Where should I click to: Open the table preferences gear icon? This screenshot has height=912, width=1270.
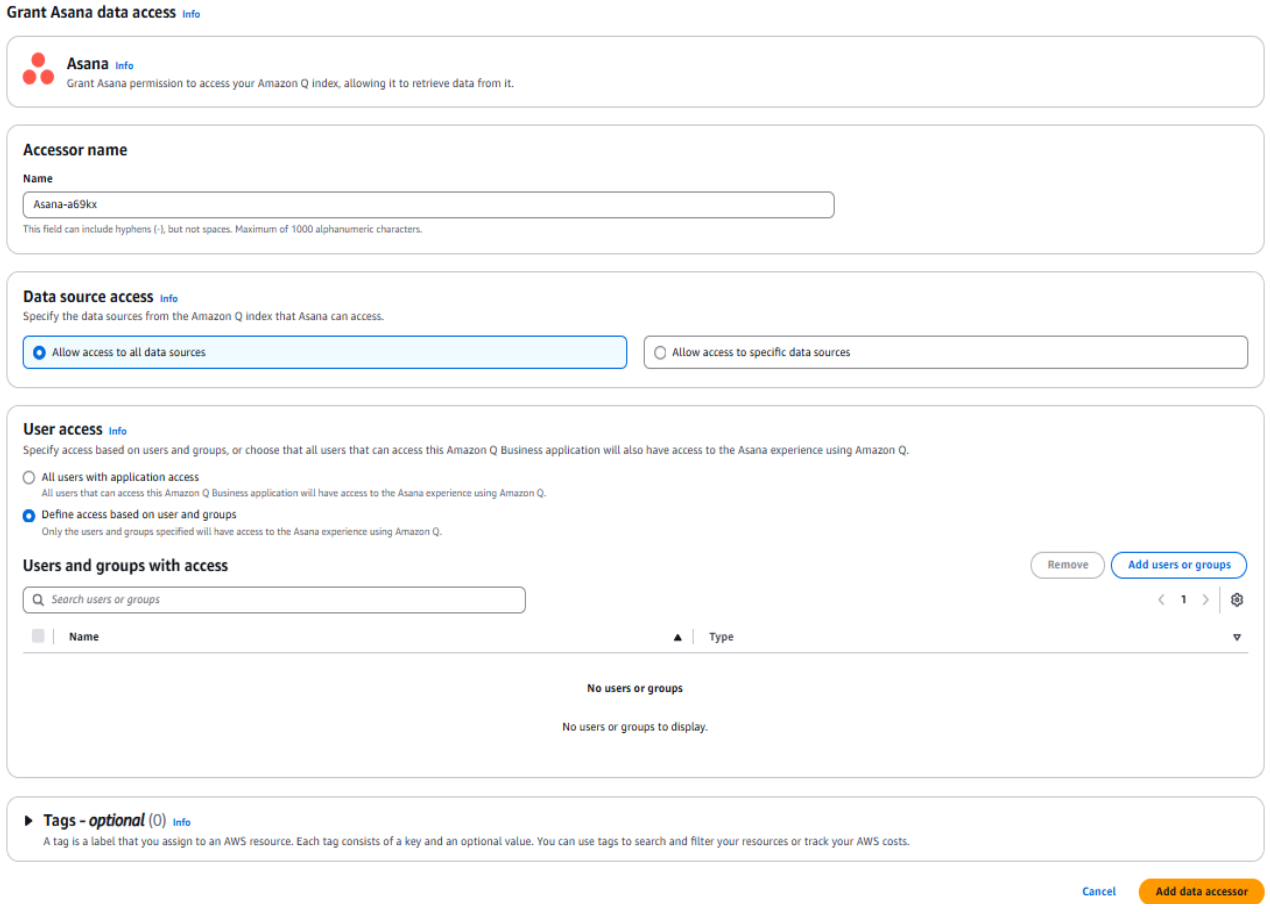1237,599
